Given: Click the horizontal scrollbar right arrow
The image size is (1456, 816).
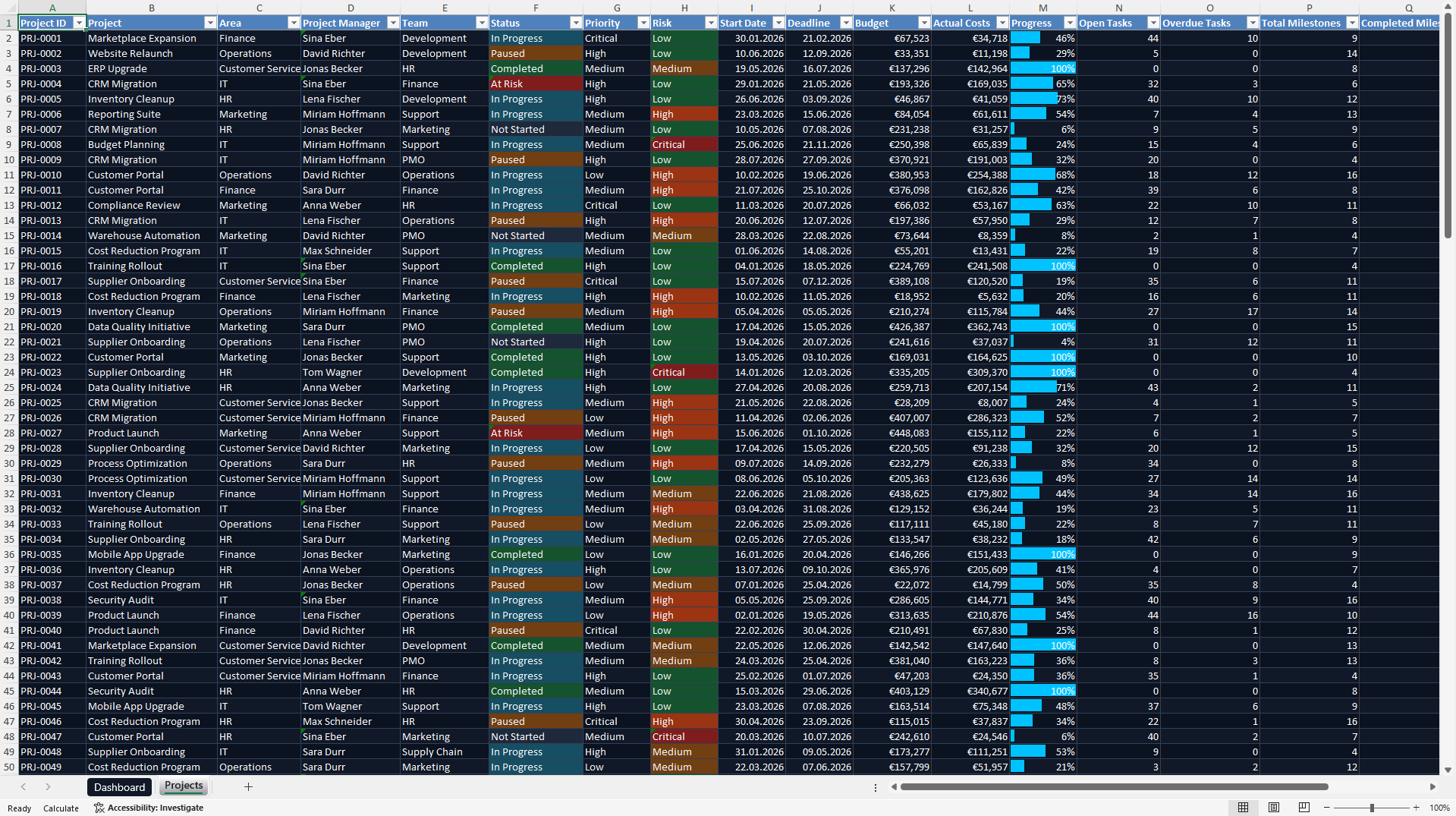Looking at the screenshot, I should 1432,787.
